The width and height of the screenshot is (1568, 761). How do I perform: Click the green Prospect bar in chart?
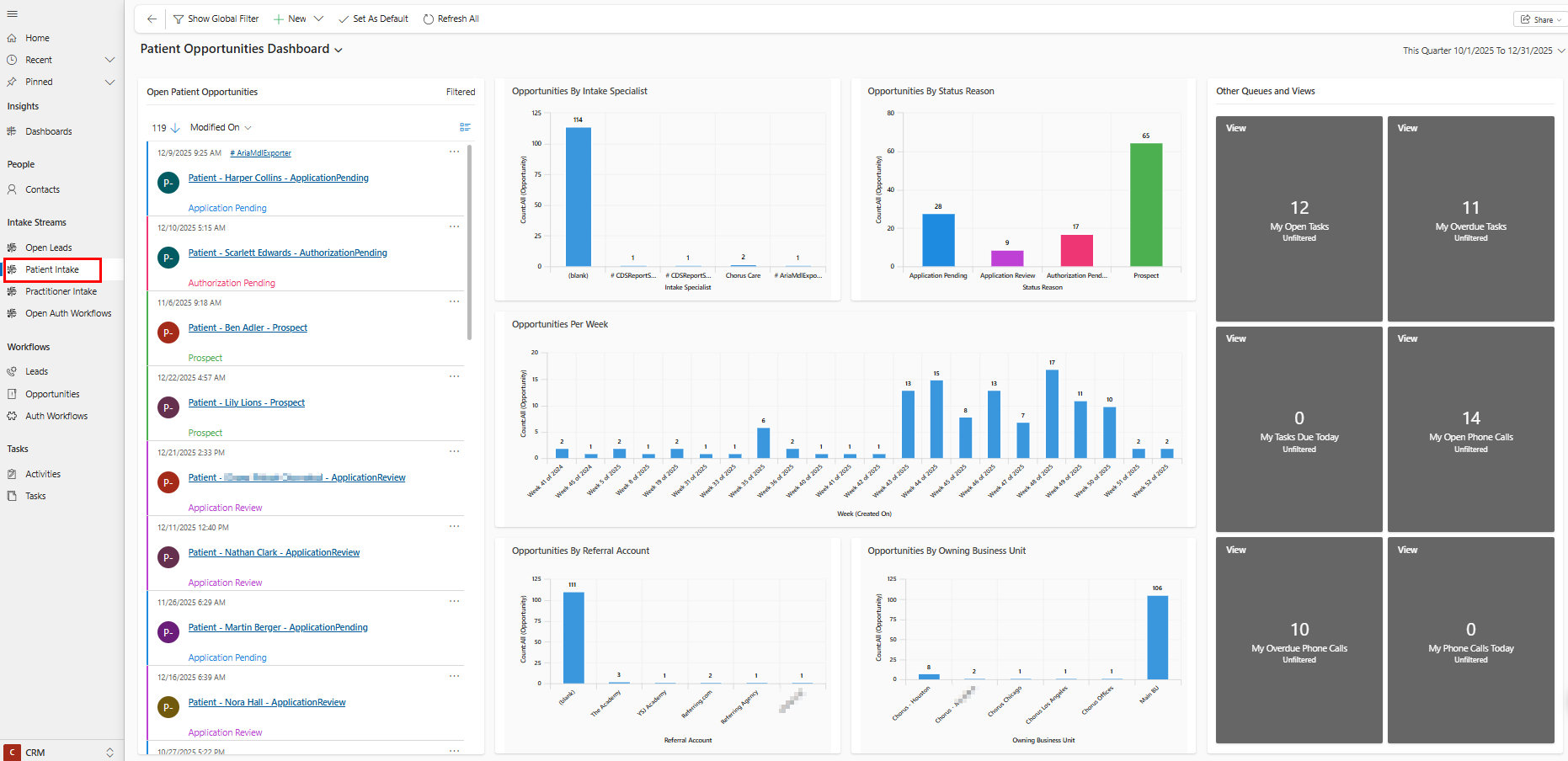click(1145, 205)
